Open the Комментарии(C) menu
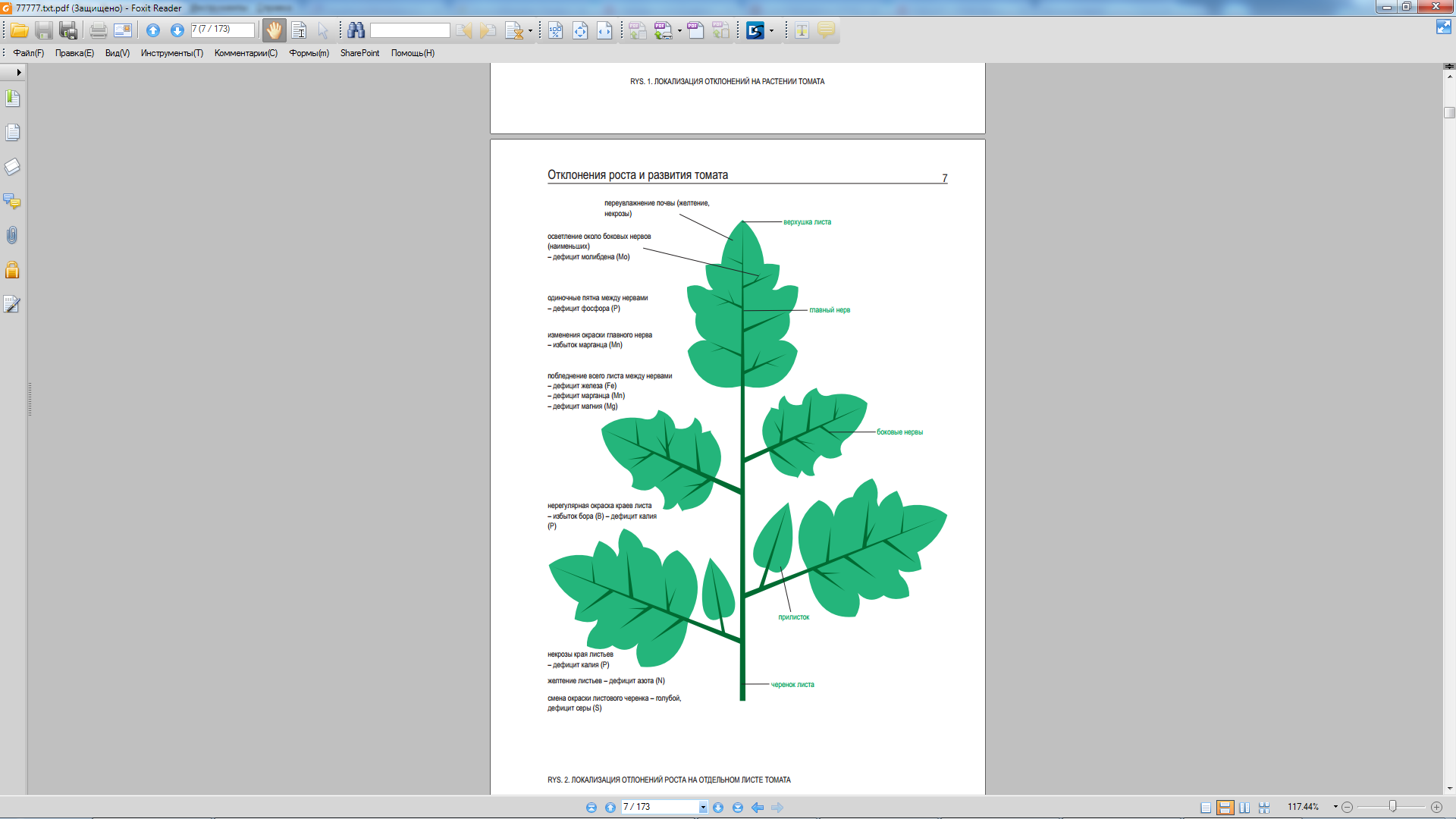 coord(246,53)
